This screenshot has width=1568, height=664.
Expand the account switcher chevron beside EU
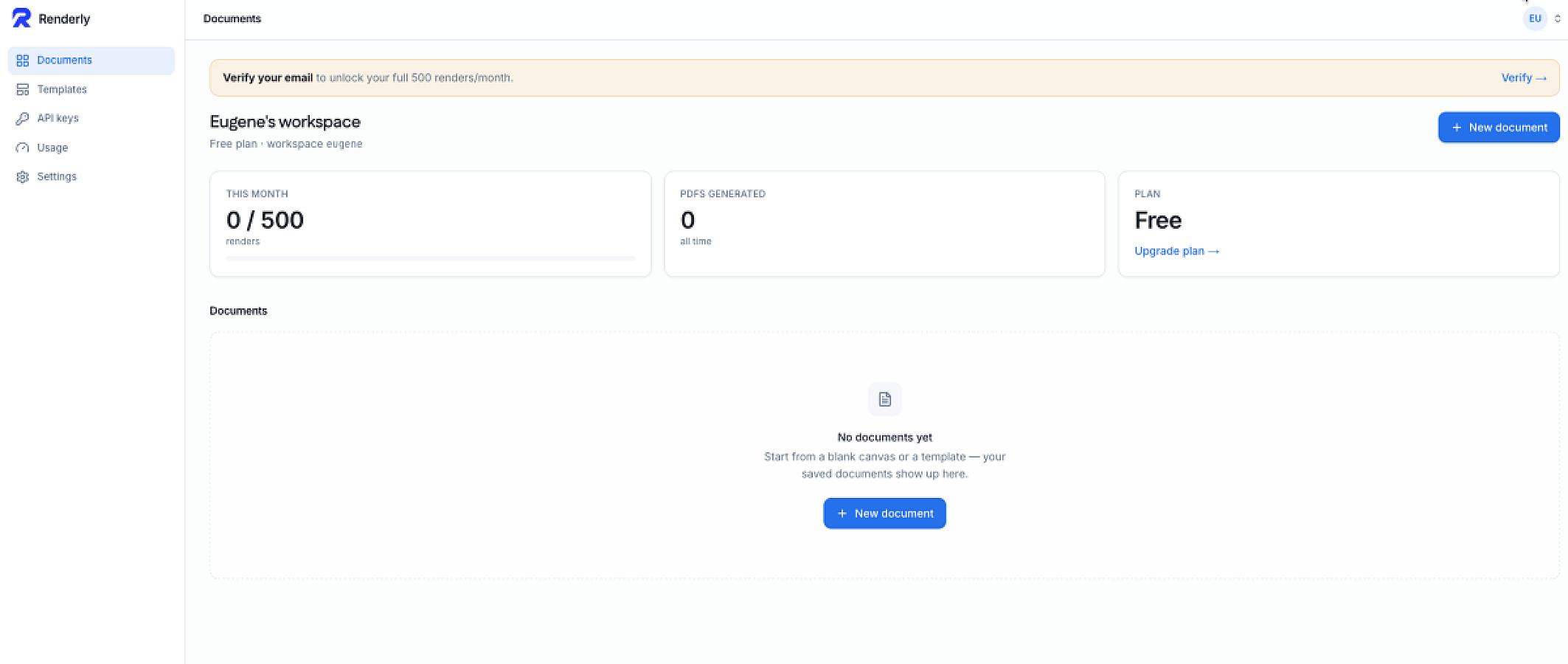tap(1557, 18)
